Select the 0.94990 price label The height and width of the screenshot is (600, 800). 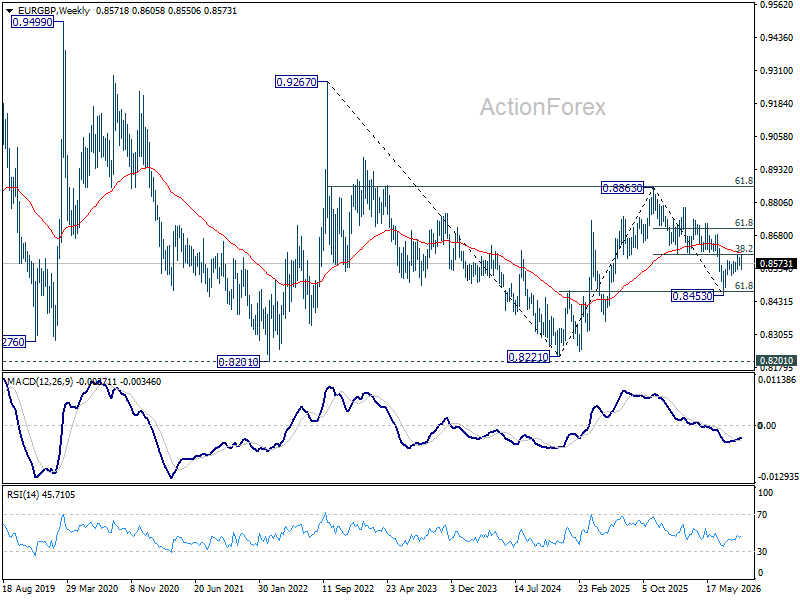33,22
